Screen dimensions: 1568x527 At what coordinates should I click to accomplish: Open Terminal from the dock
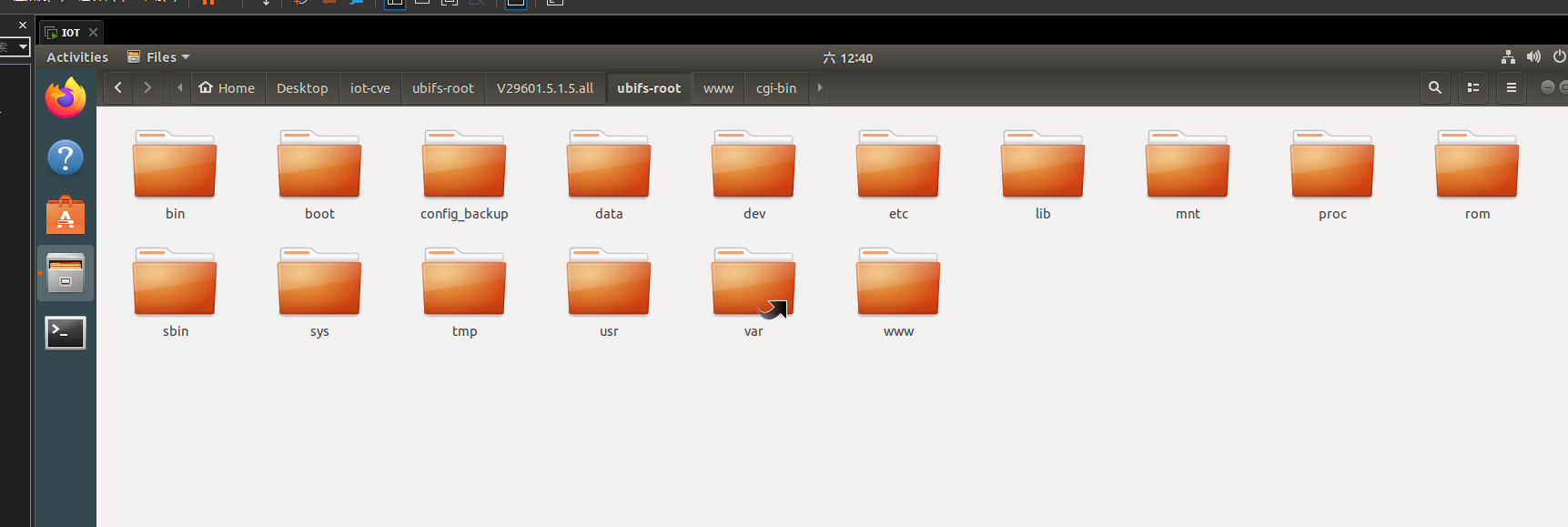coord(66,333)
